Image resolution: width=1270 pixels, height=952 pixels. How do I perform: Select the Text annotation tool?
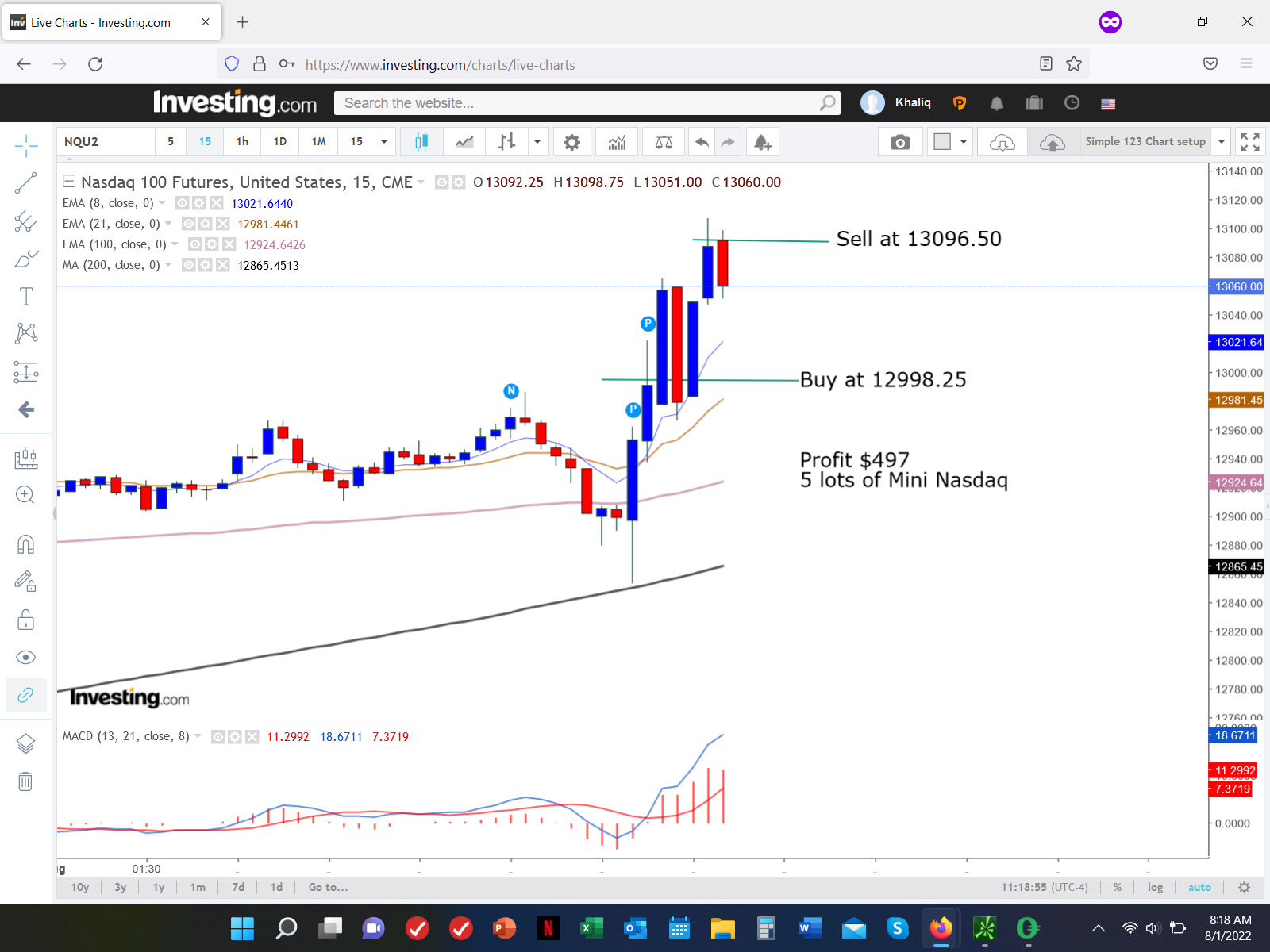tap(25, 296)
